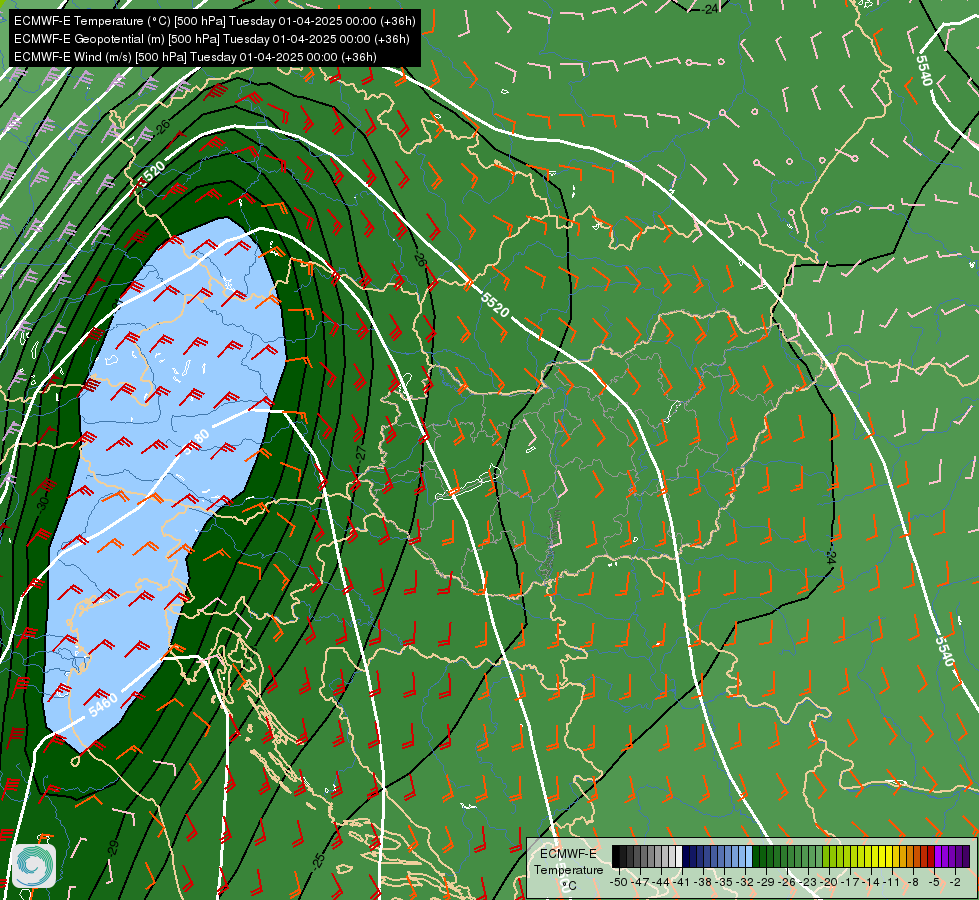Pick the bright yellow swatch above -11 in legend
Viewport: 979px width, 900px height.
[888, 856]
